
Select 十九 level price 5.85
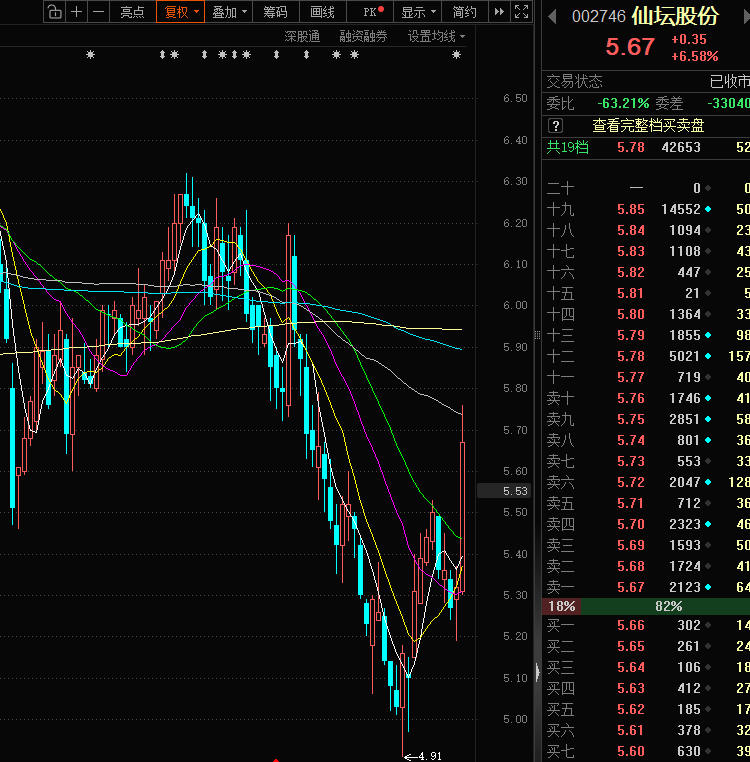pos(631,209)
